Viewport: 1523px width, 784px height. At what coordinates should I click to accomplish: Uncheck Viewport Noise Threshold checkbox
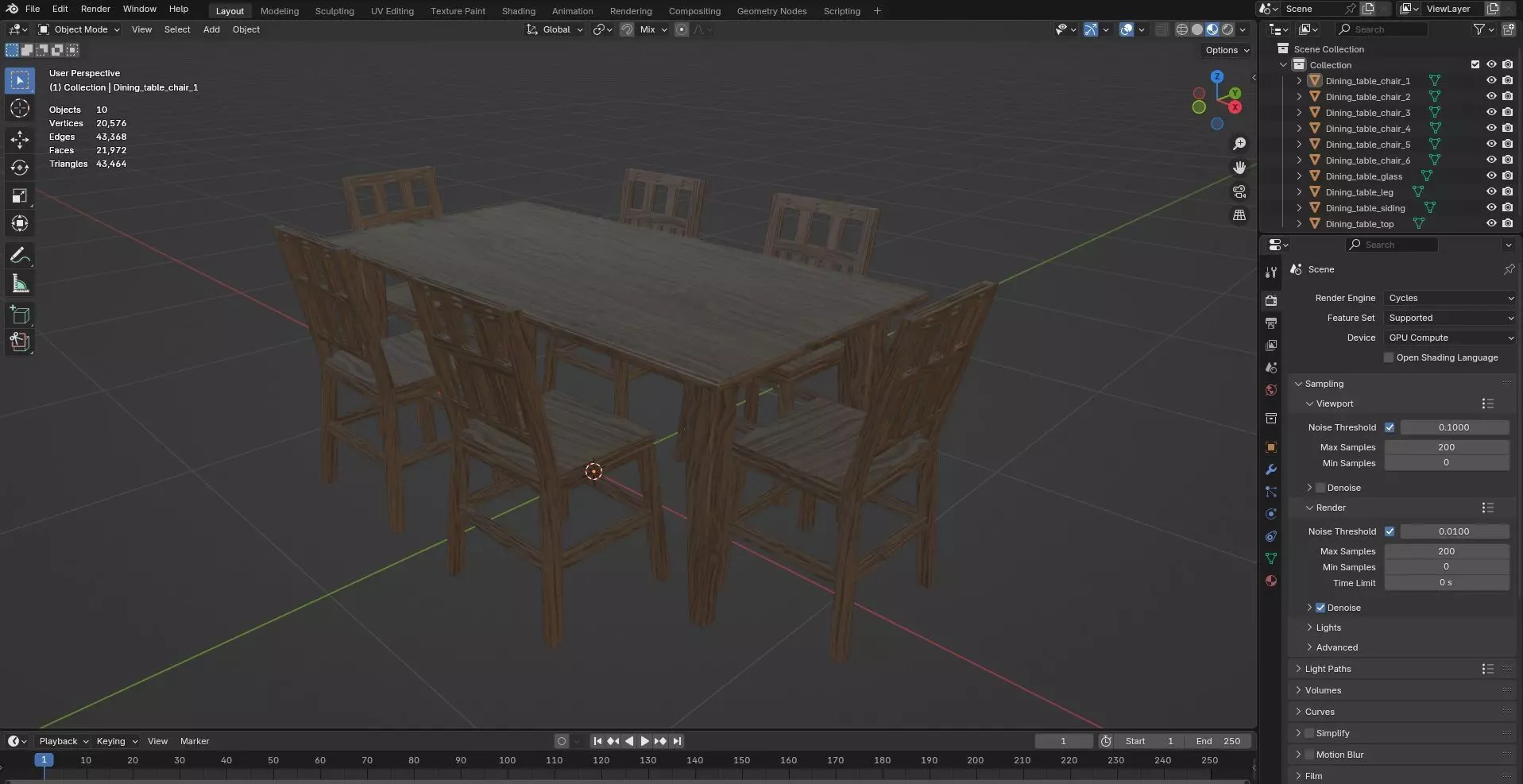[1390, 427]
